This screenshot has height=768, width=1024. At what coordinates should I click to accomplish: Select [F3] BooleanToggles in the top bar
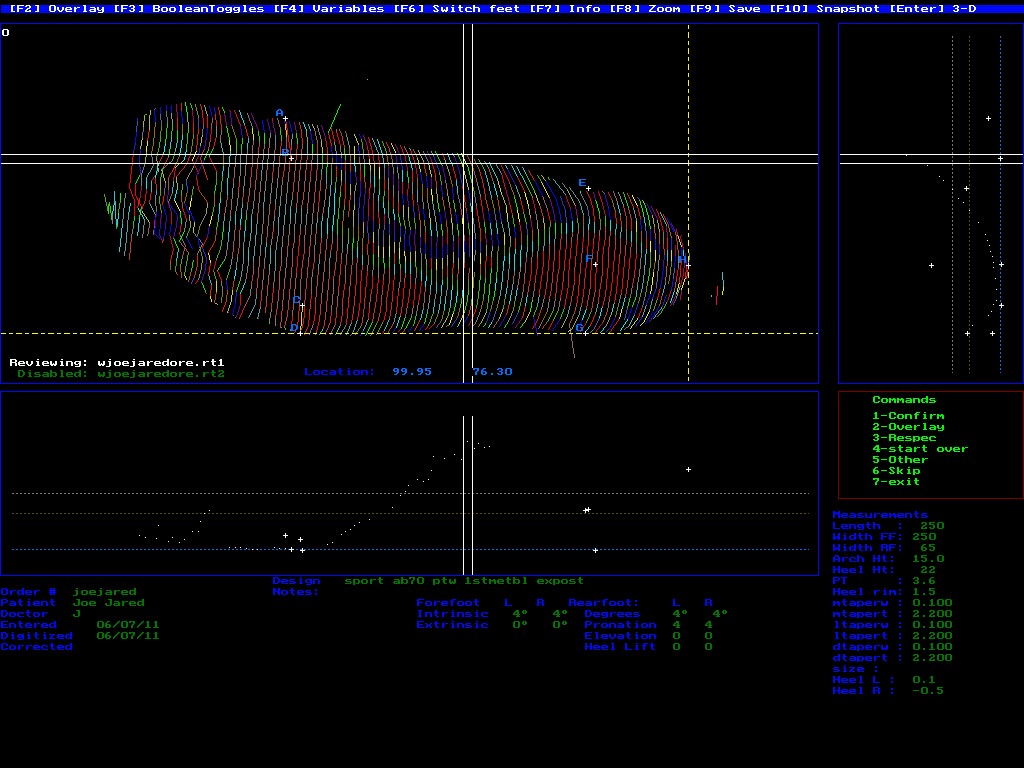(189, 8)
